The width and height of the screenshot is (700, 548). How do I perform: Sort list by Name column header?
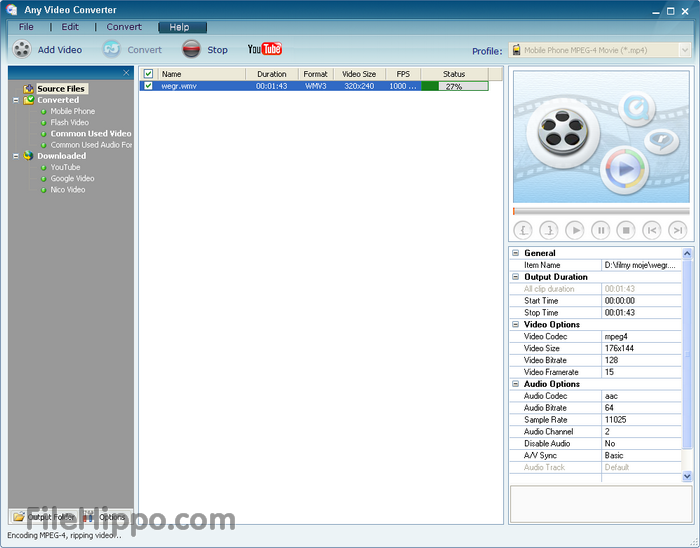click(201, 74)
